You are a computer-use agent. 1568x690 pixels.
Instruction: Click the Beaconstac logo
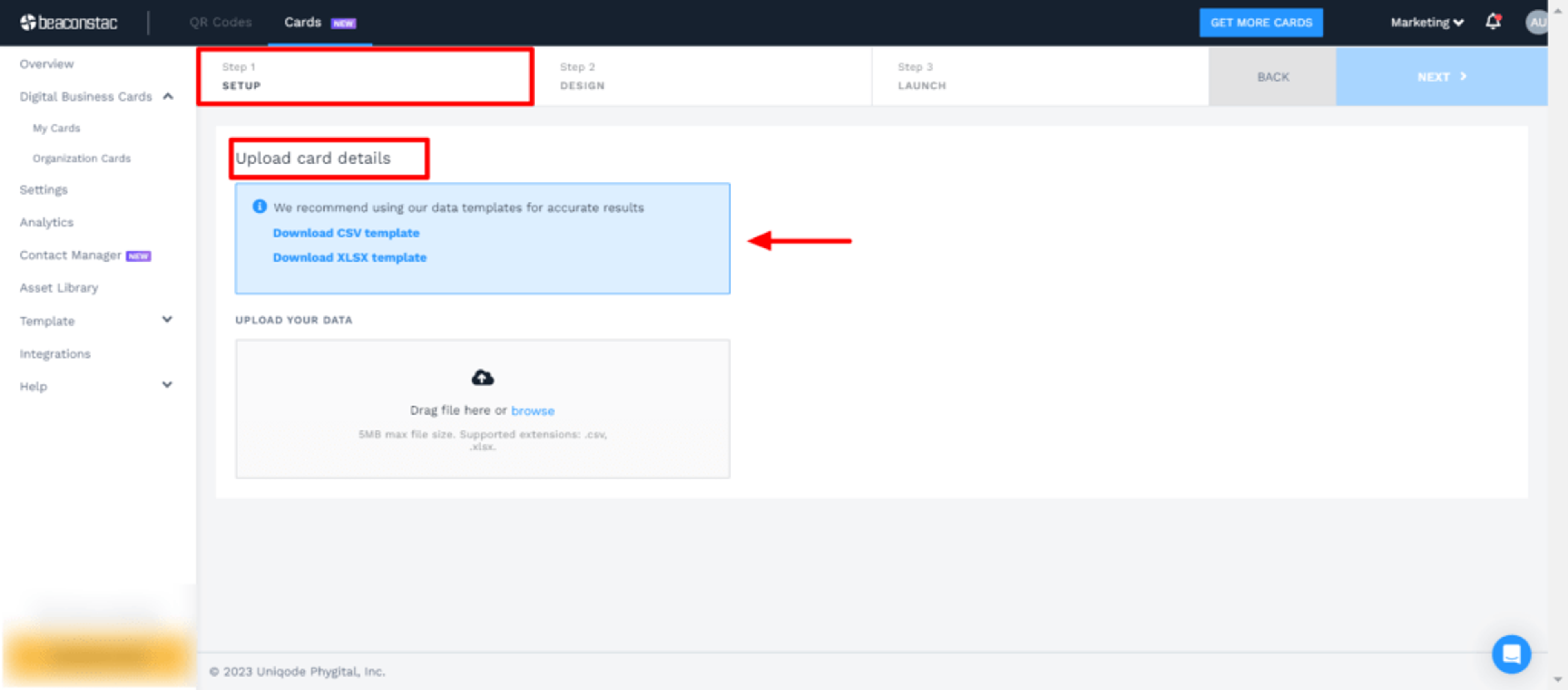point(68,22)
